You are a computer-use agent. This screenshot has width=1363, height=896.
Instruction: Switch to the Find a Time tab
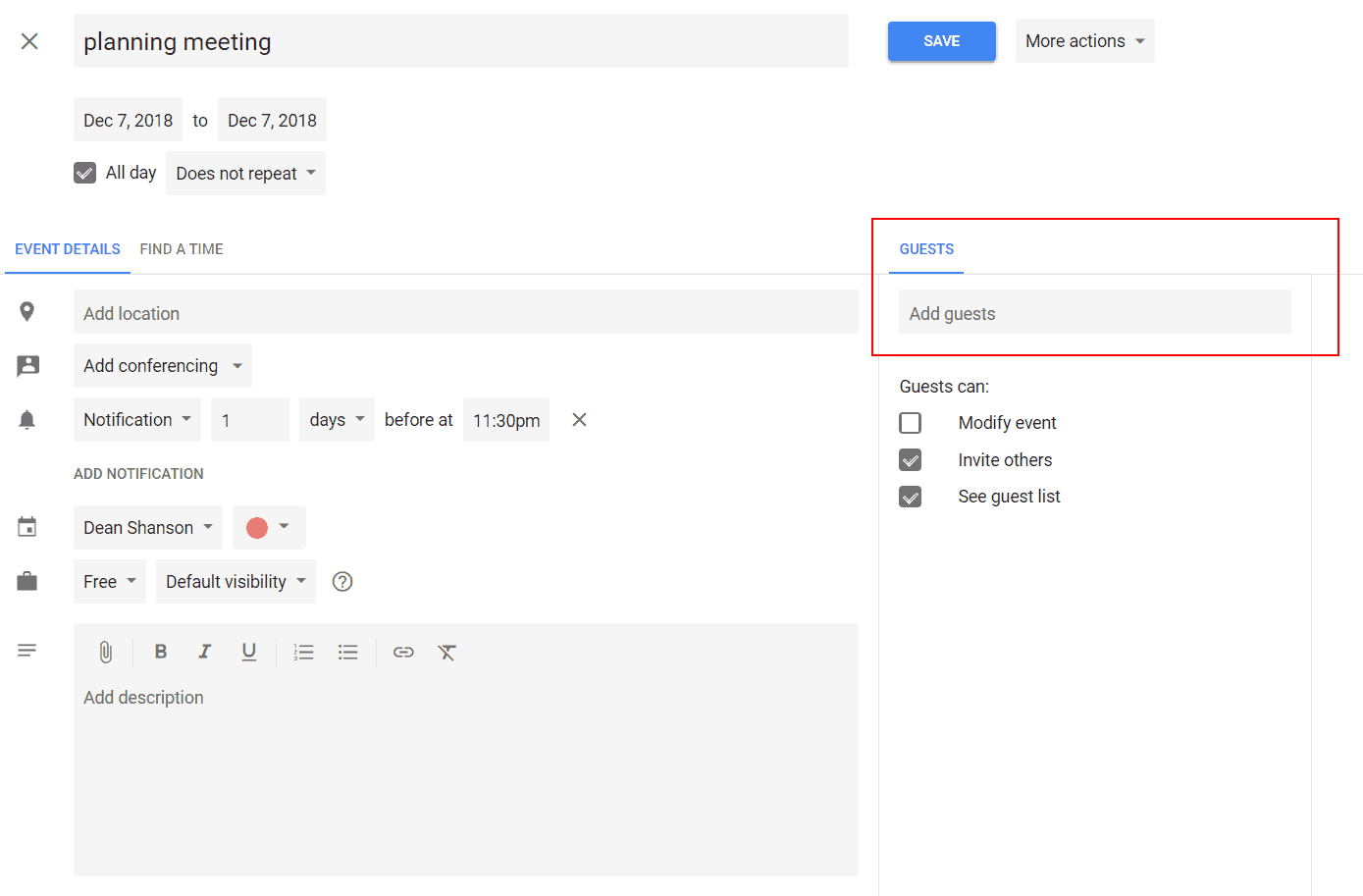pyautogui.click(x=182, y=249)
